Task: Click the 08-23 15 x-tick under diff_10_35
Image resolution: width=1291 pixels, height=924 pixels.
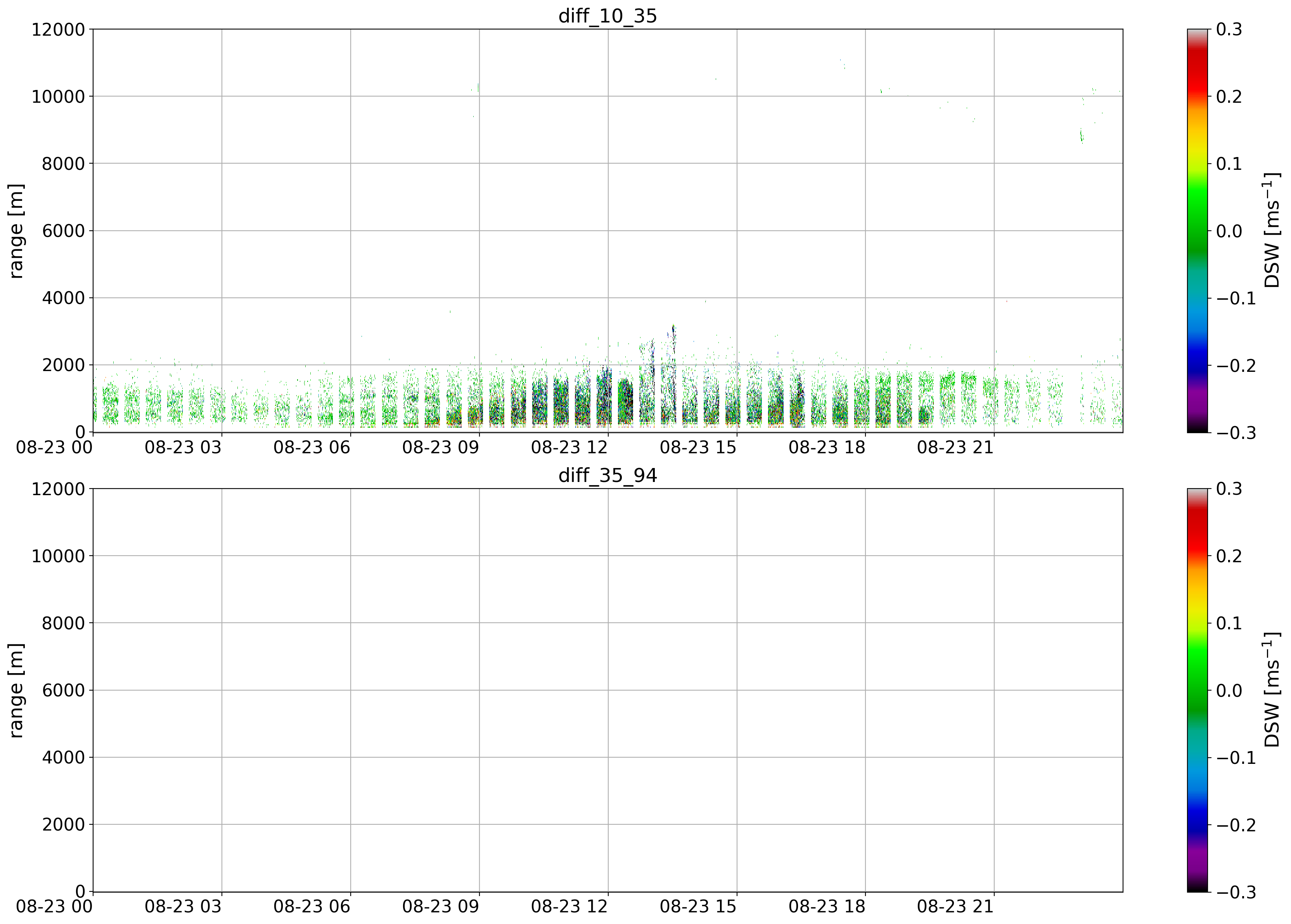Action: click(698, 447)
